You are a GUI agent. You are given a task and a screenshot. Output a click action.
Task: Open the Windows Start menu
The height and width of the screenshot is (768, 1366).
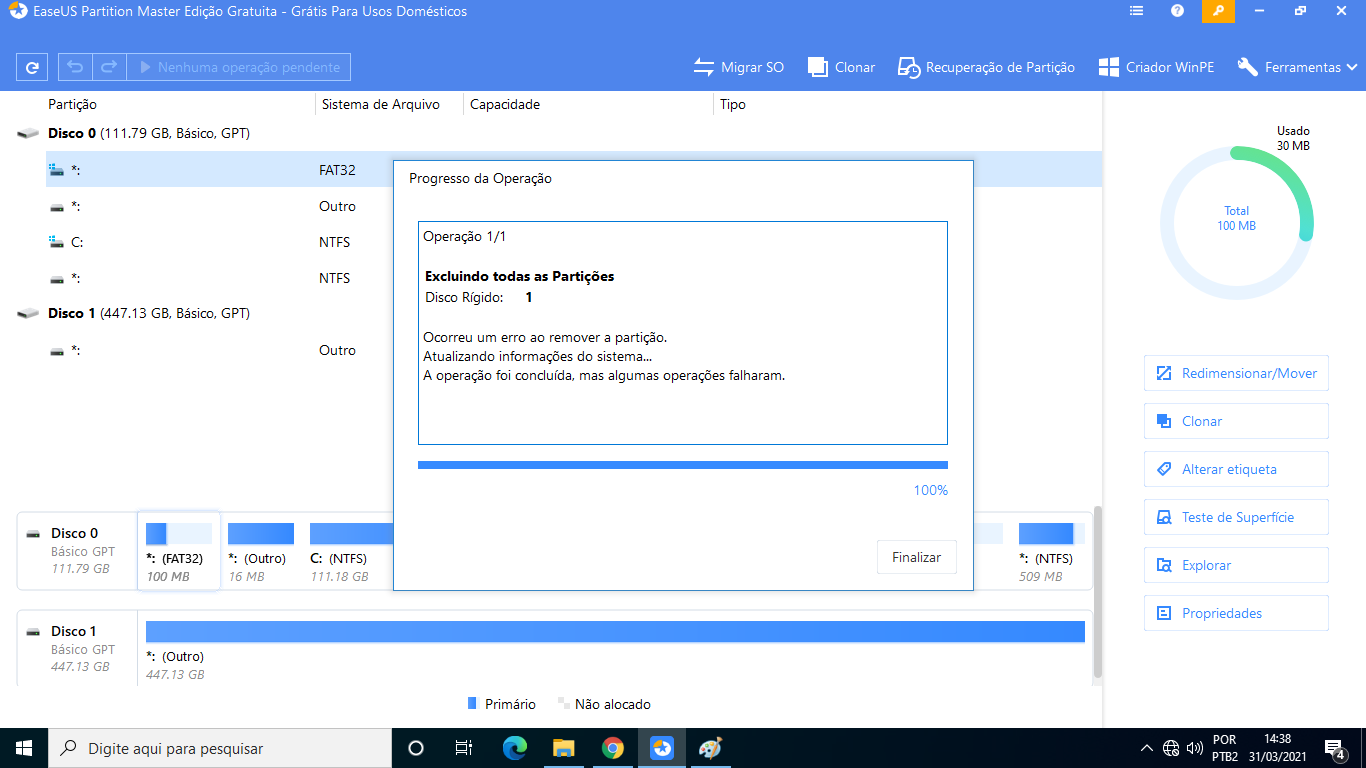pyautogui.click(x=23, y=748)
